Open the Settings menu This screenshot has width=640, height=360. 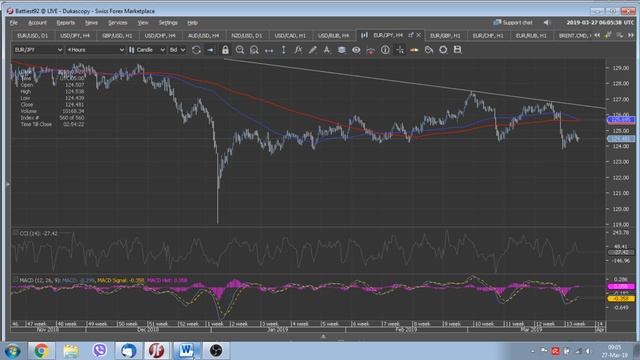click(168, 23)
